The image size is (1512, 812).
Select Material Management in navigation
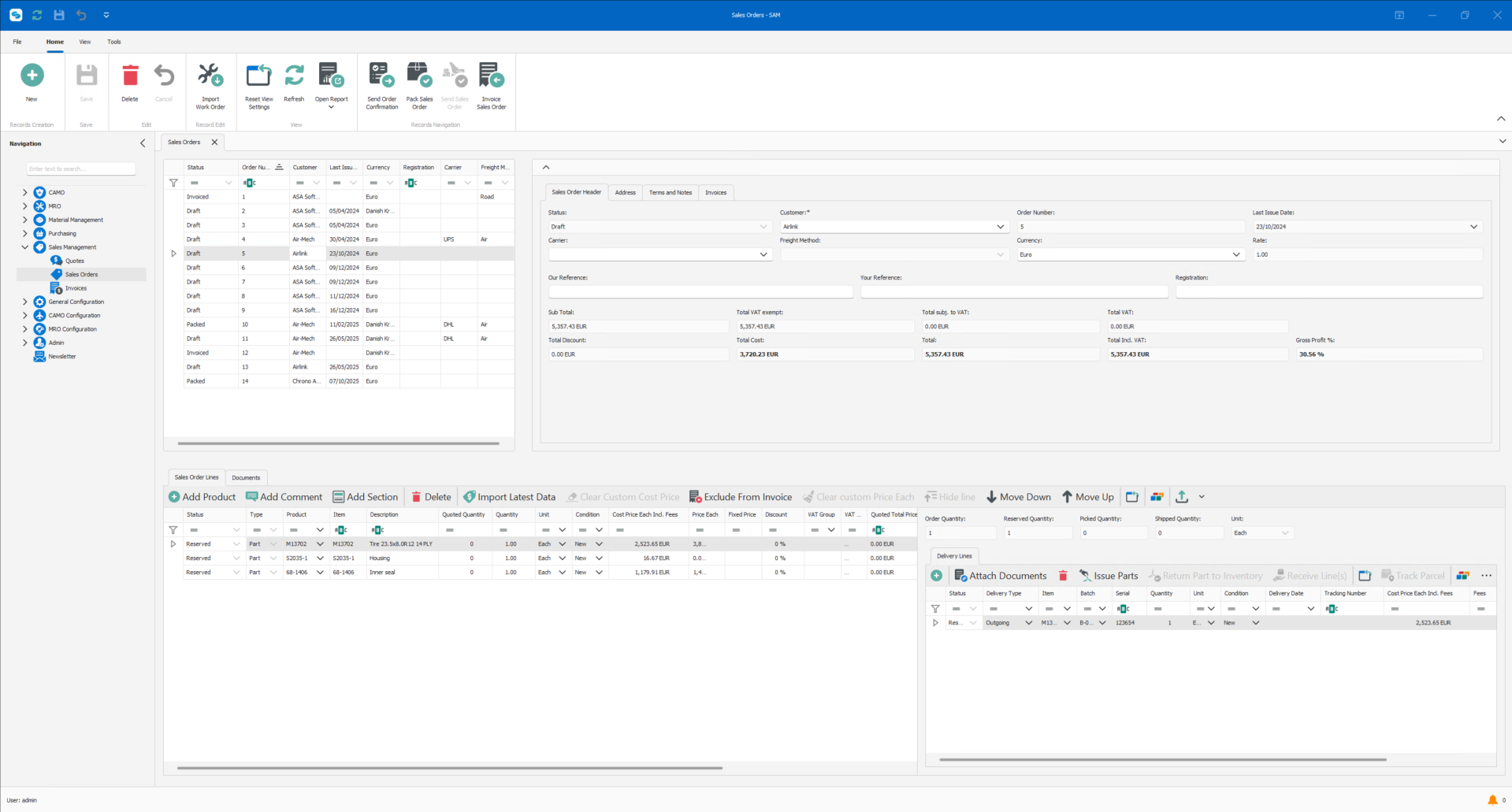click(76, 220)
